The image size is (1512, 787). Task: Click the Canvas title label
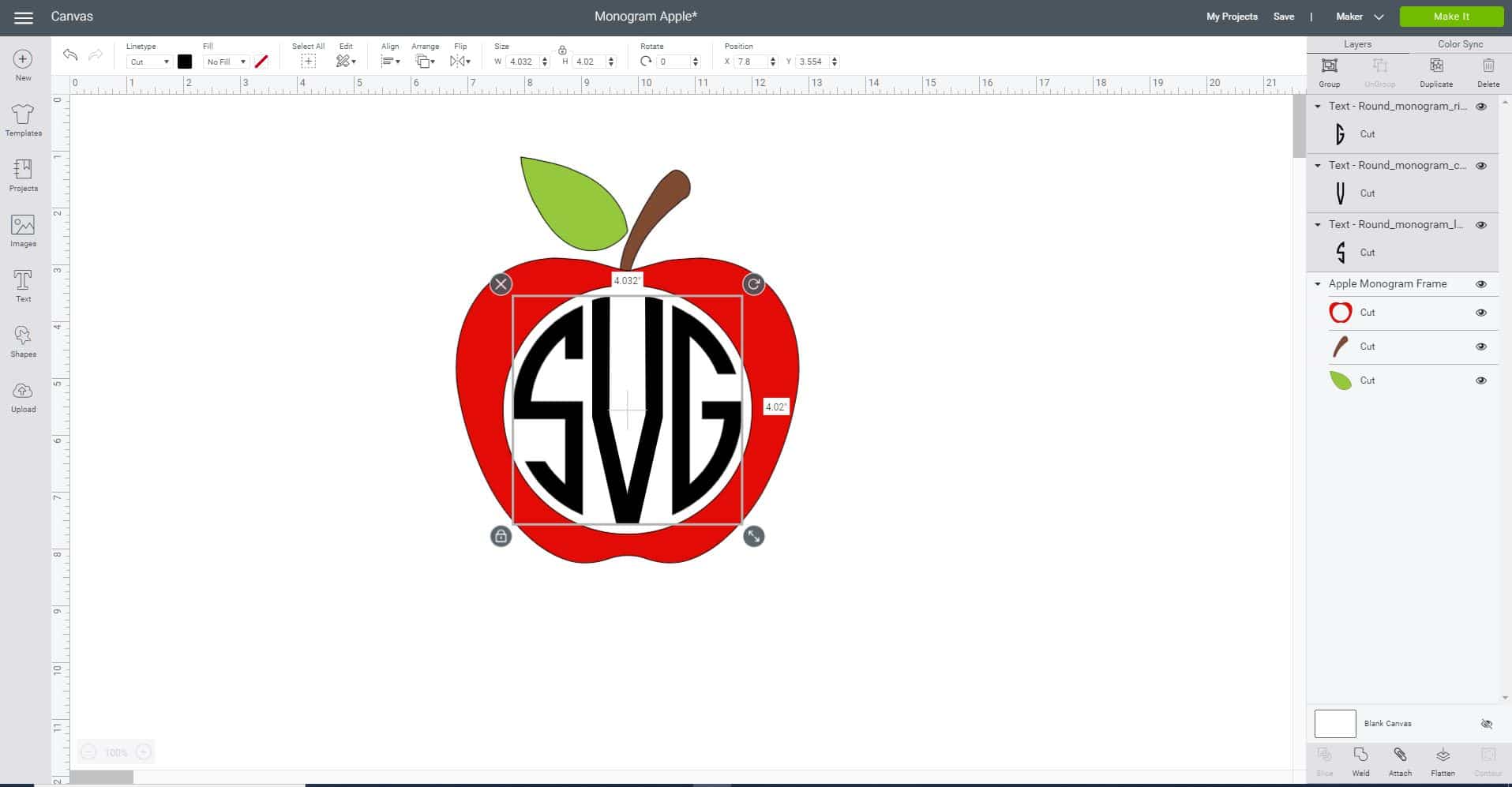pyautogui.click(x=72, y=17)
